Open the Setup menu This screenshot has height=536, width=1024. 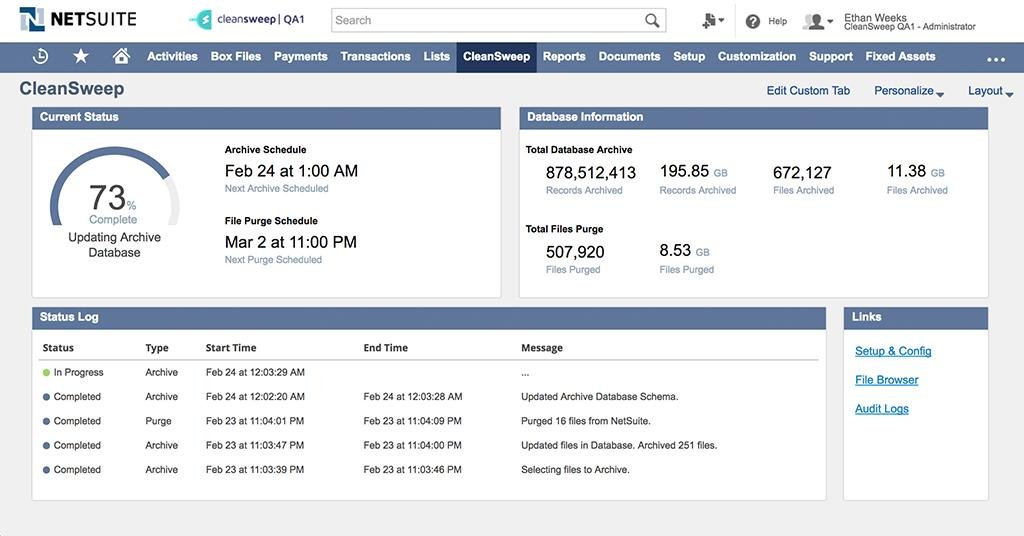point(689,57)
